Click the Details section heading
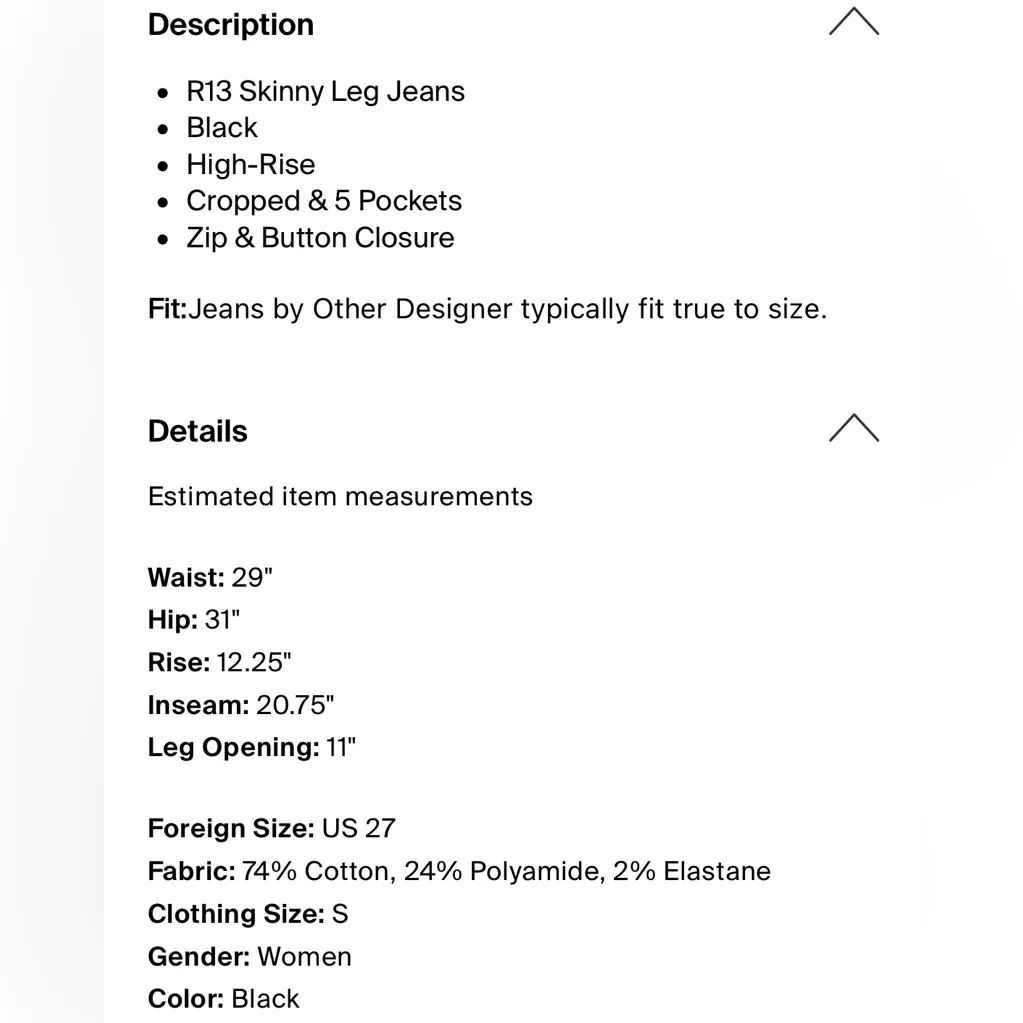This screenshot has width=1023, height=1023. pyautogui.click(x=198, y=431)
